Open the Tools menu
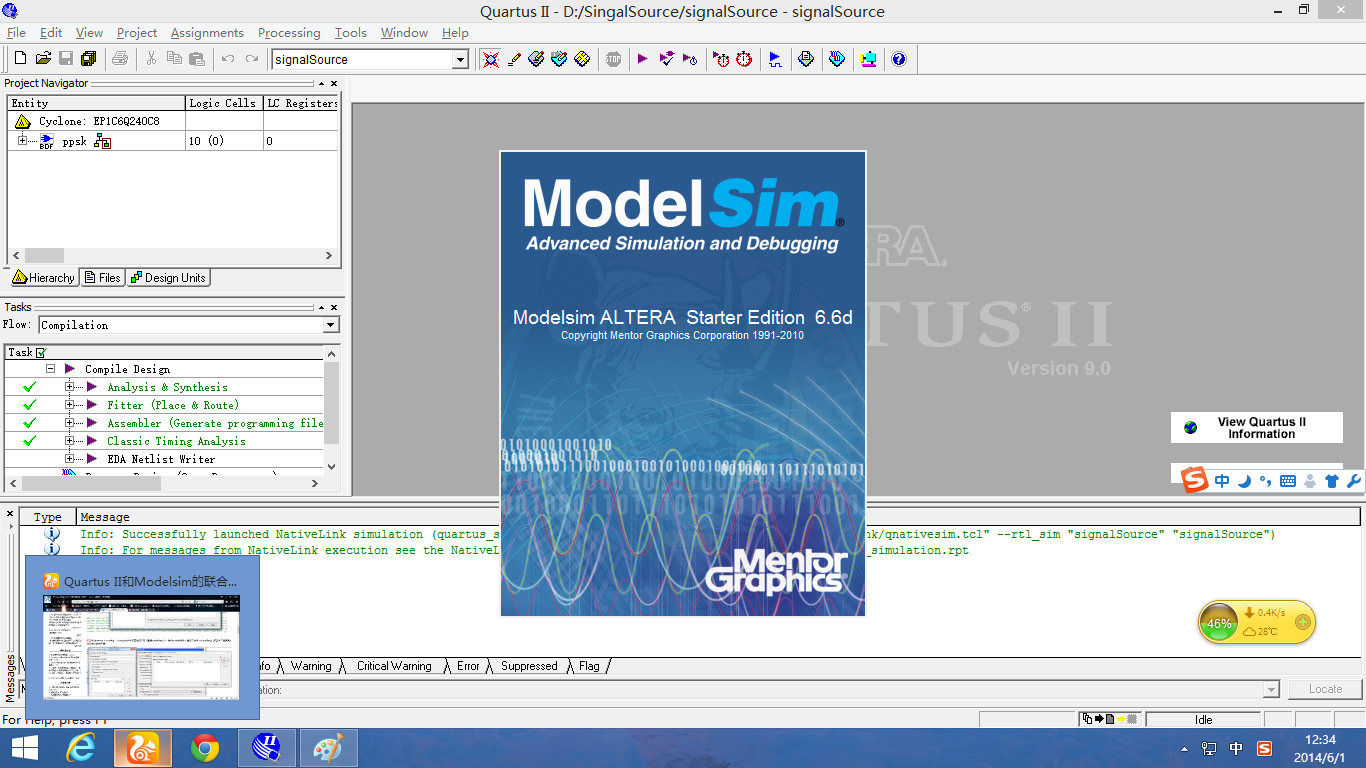The width and height of the screenshot is (1366, 768). coord(351,33)
